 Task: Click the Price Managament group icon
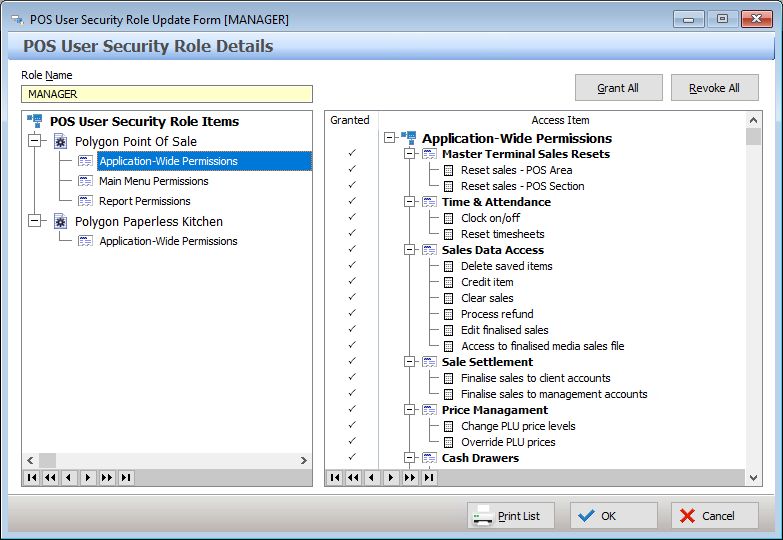point(429,410)
